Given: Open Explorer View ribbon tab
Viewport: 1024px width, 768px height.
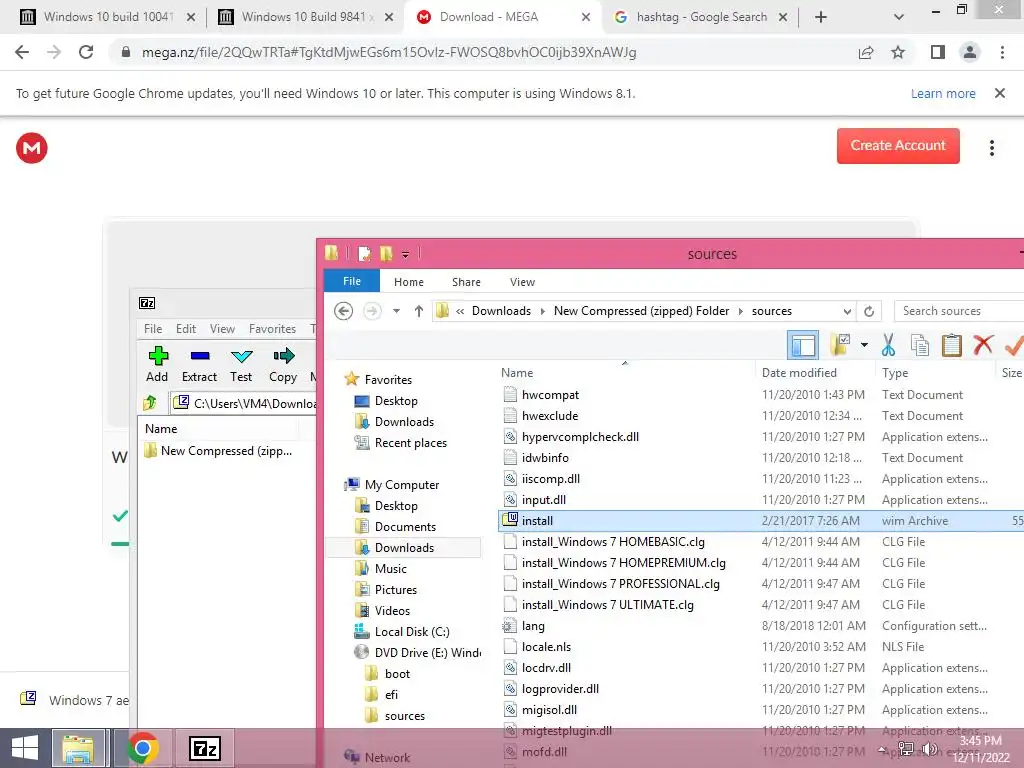Looking at the screenshot, I should [522, 282].
